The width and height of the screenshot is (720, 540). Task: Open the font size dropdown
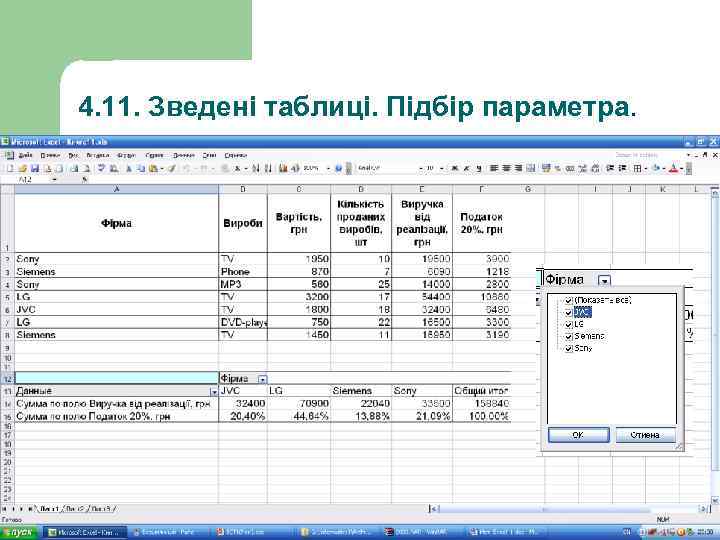[x=442, y=169]
